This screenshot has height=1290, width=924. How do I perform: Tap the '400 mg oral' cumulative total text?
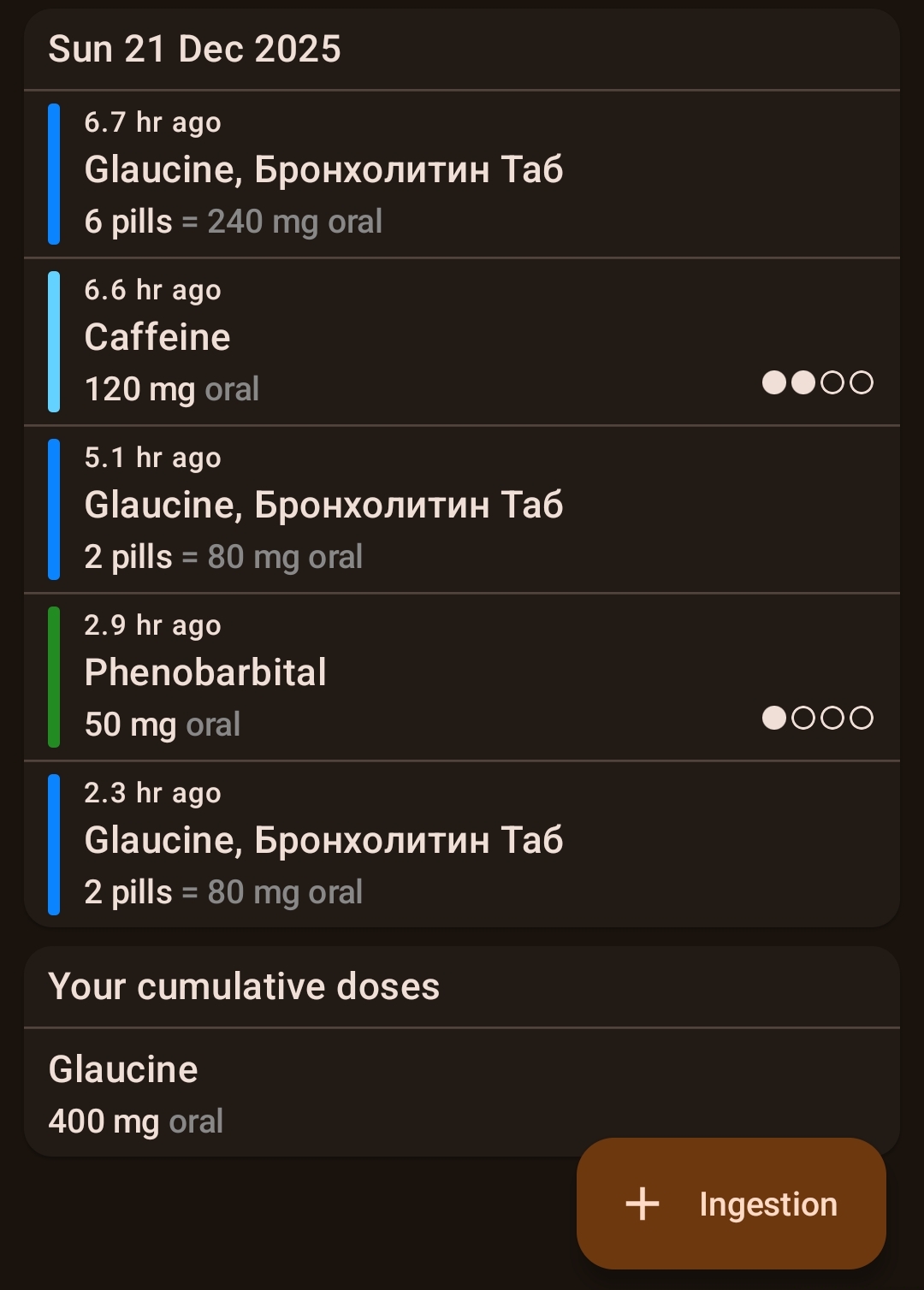[135, 1121]
